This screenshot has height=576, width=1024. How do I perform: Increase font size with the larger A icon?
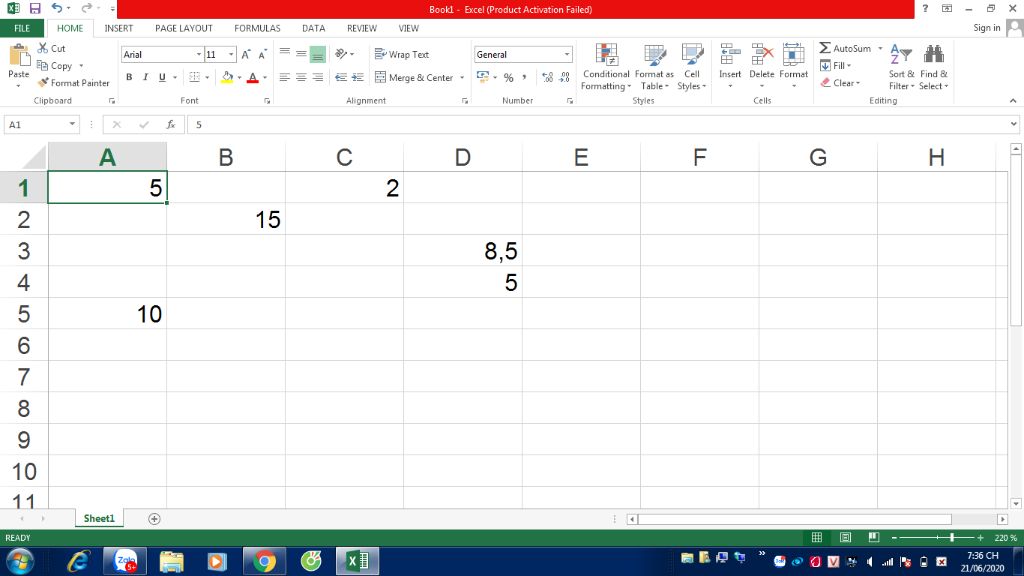click(246, 55)
